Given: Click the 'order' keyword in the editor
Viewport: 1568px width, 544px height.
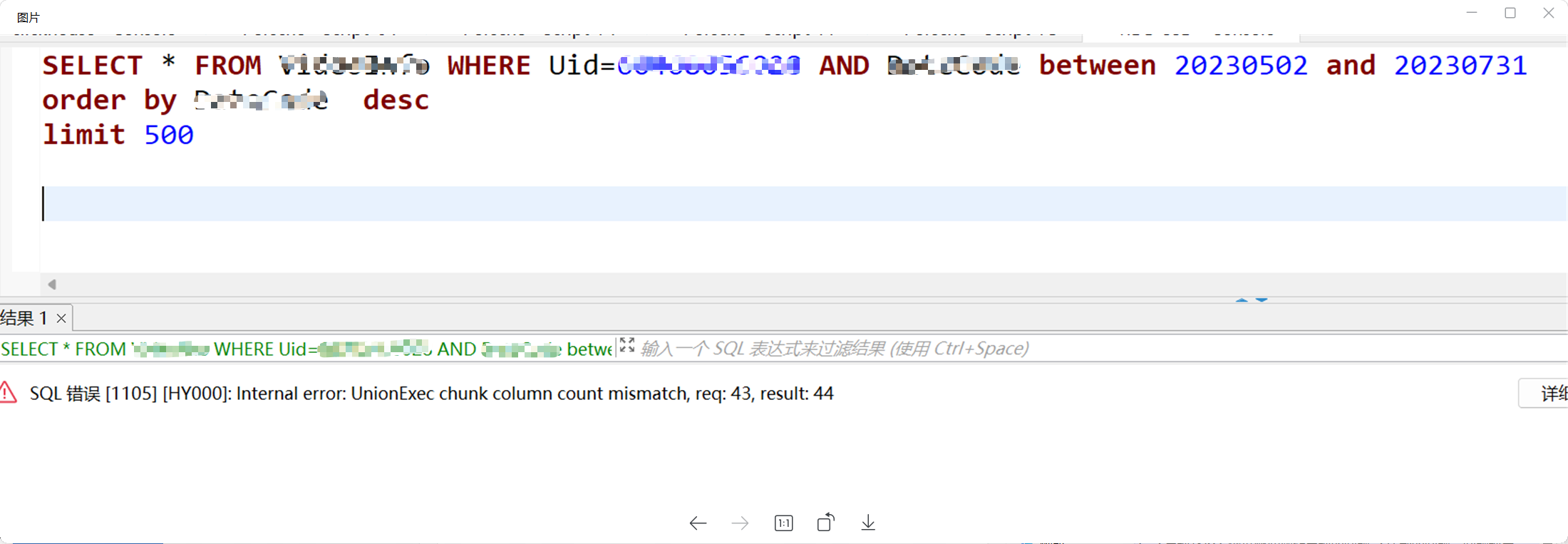Looking at the screenshot, I should point(84,100).
